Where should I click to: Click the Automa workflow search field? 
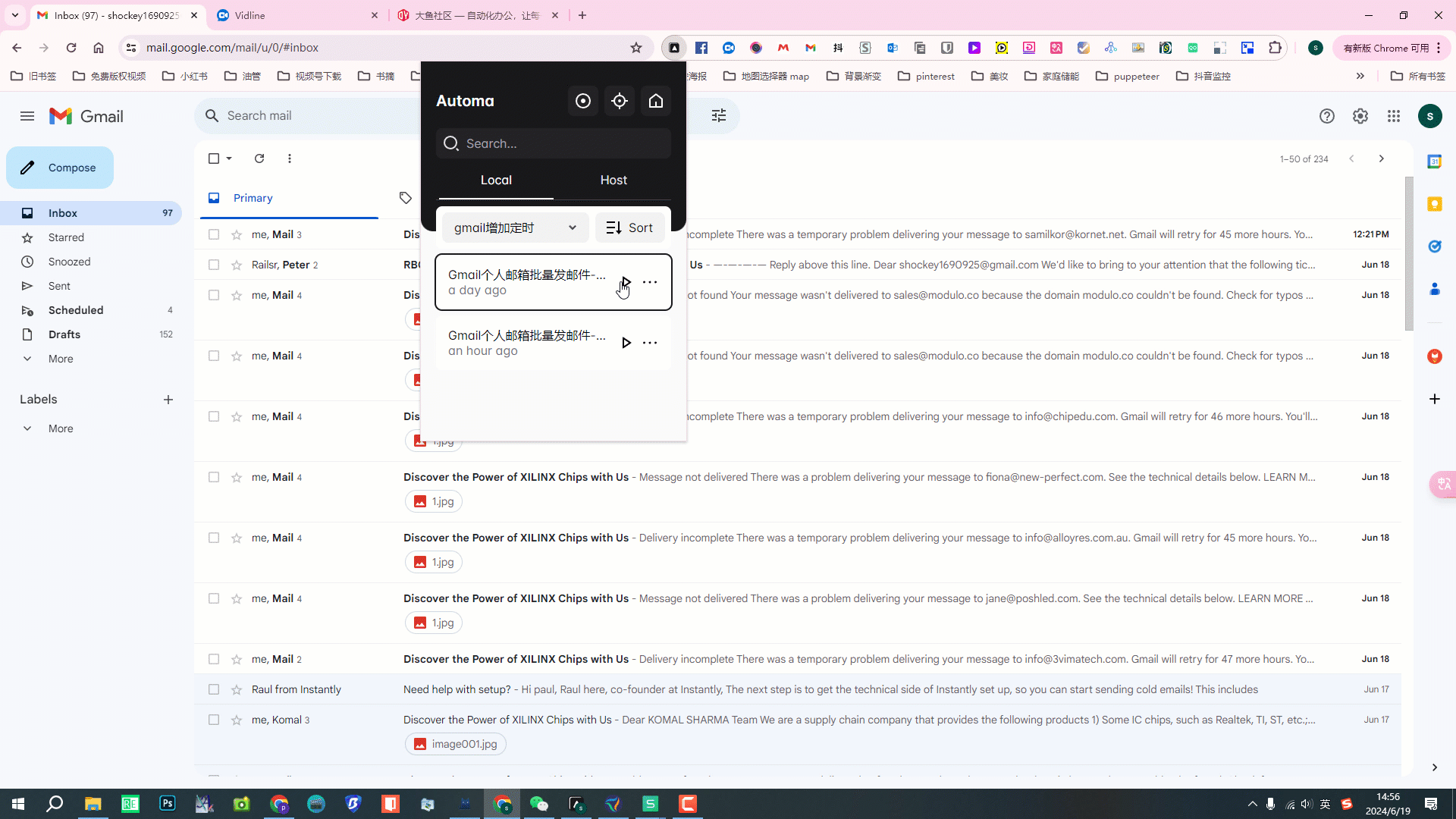pos(554,143)
